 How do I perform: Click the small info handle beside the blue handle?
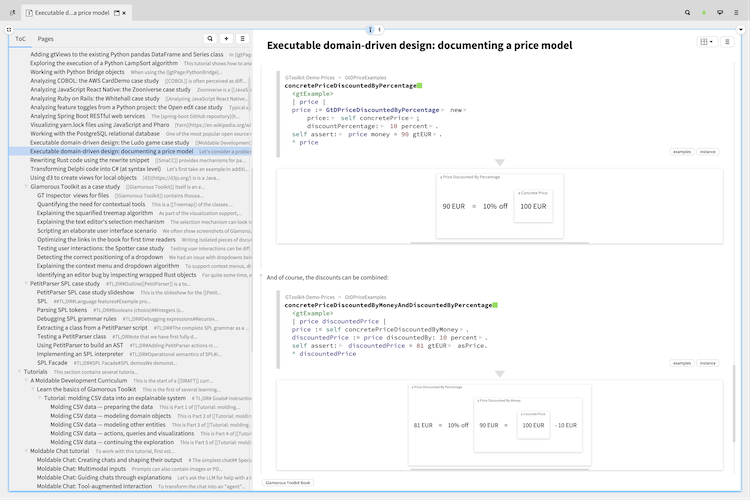coord(379,30)
